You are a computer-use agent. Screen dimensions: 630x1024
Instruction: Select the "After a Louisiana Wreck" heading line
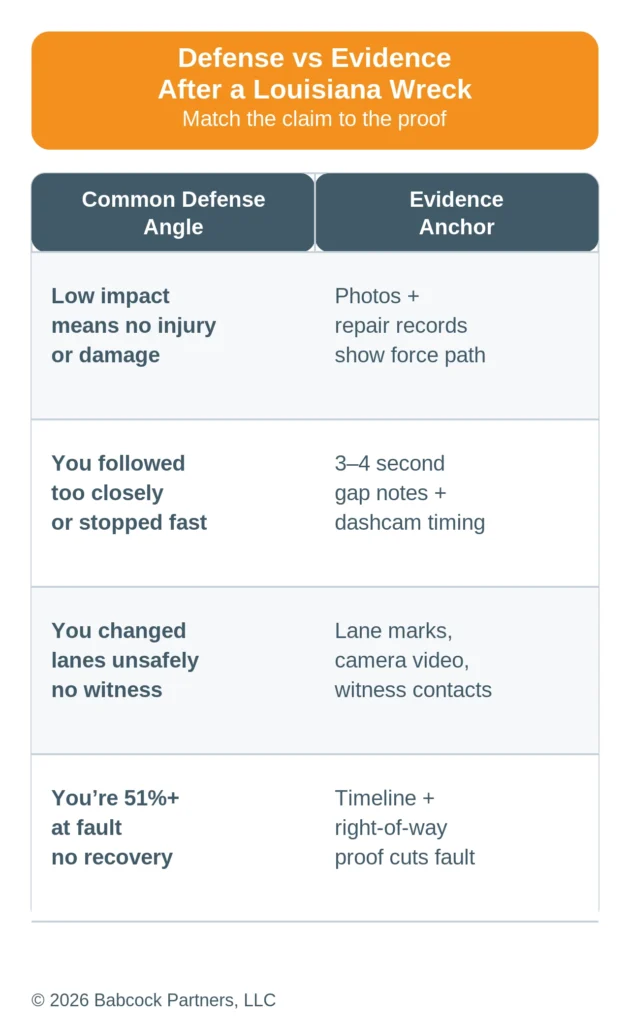314,89
